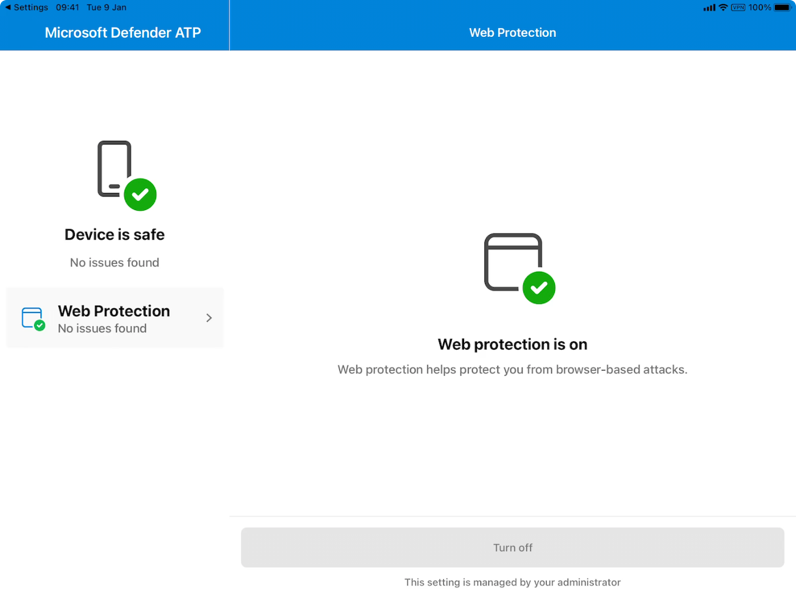
Task: Click the Web Protection row browser icon
Action: click(x=33, y=319)
